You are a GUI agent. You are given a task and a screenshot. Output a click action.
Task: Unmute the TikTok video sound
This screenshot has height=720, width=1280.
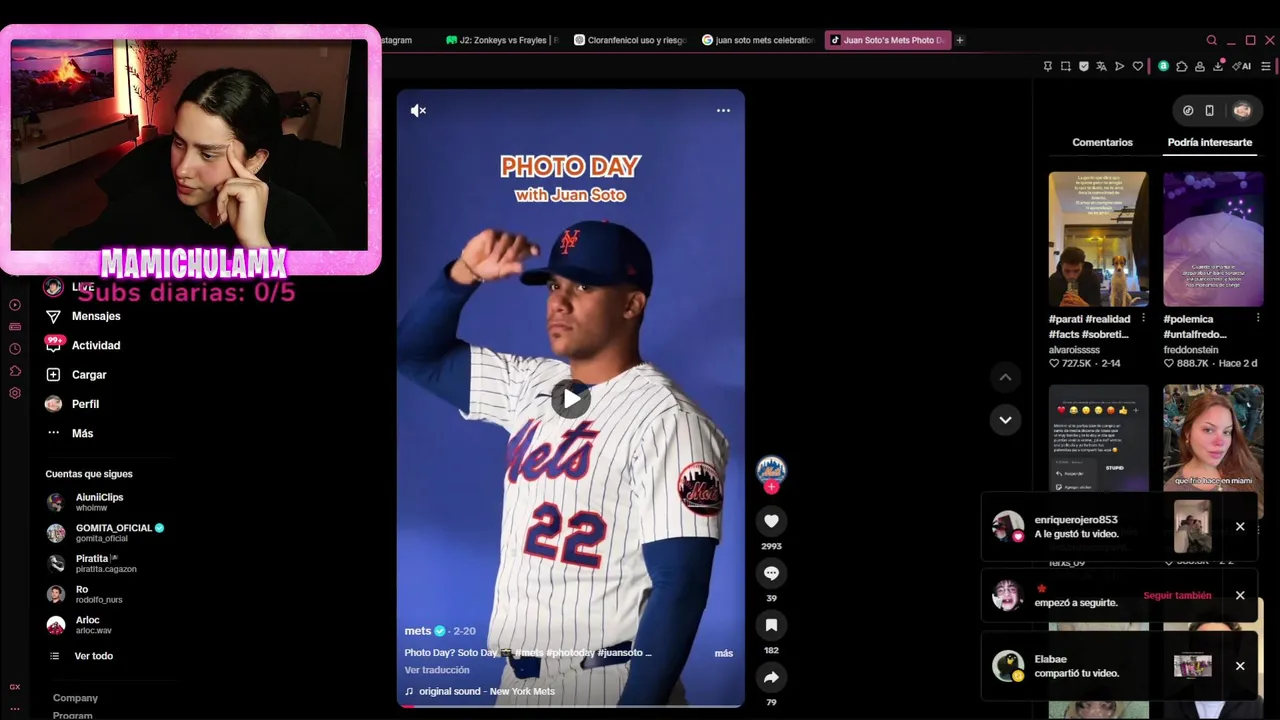(418, 111)
